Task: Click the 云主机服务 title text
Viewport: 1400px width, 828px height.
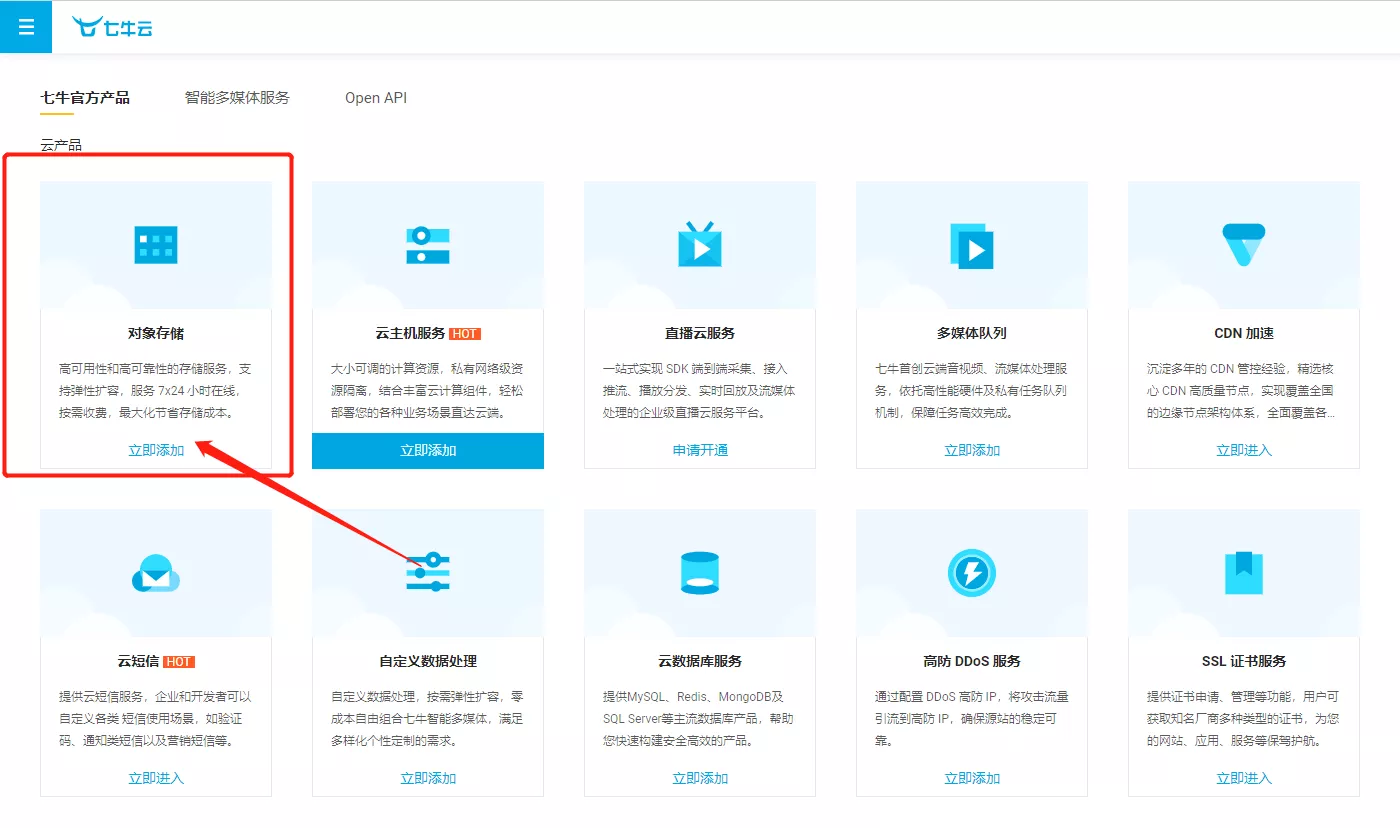Action: (x=410, y=333)
